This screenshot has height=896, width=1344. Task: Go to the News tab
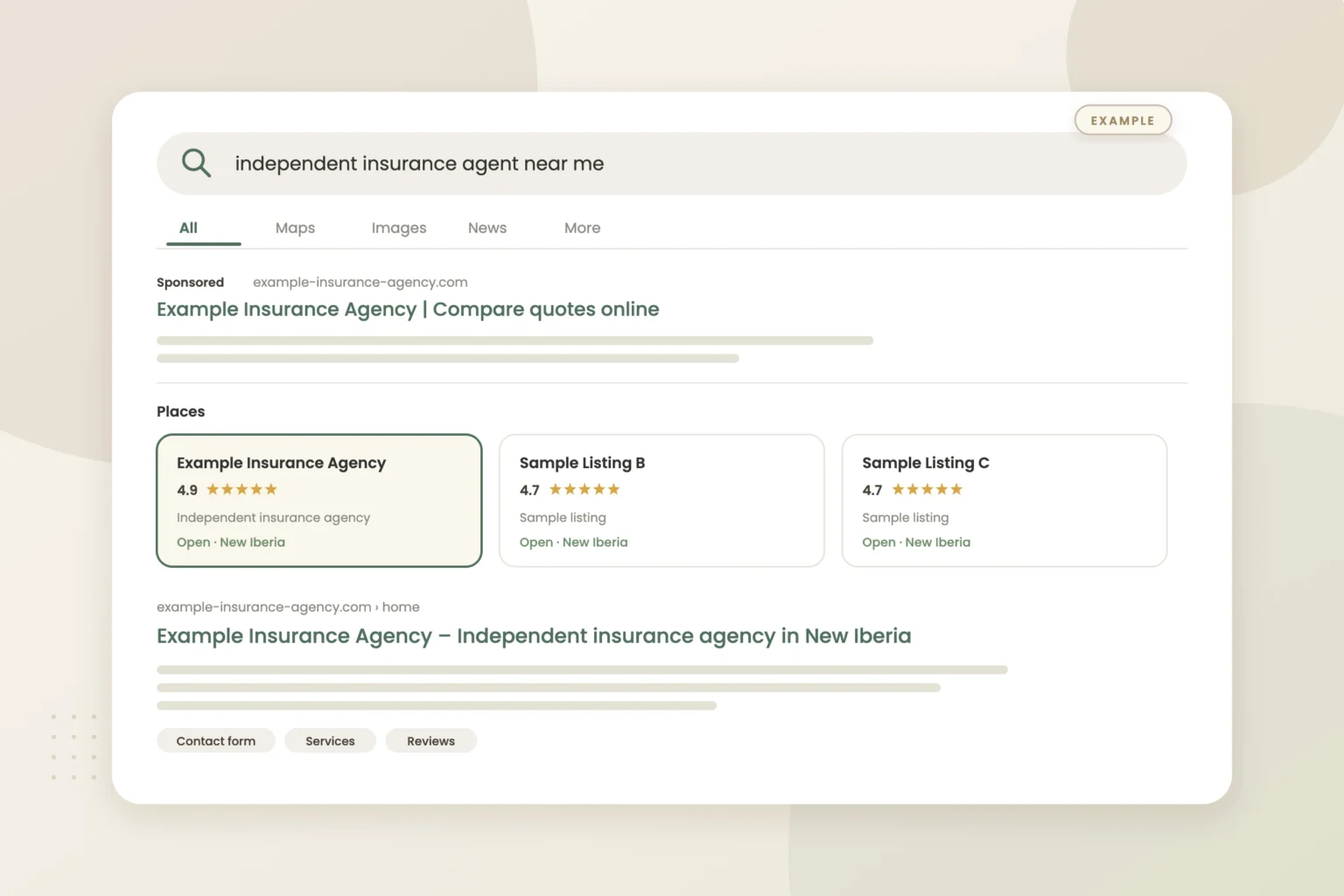point(487,227)
